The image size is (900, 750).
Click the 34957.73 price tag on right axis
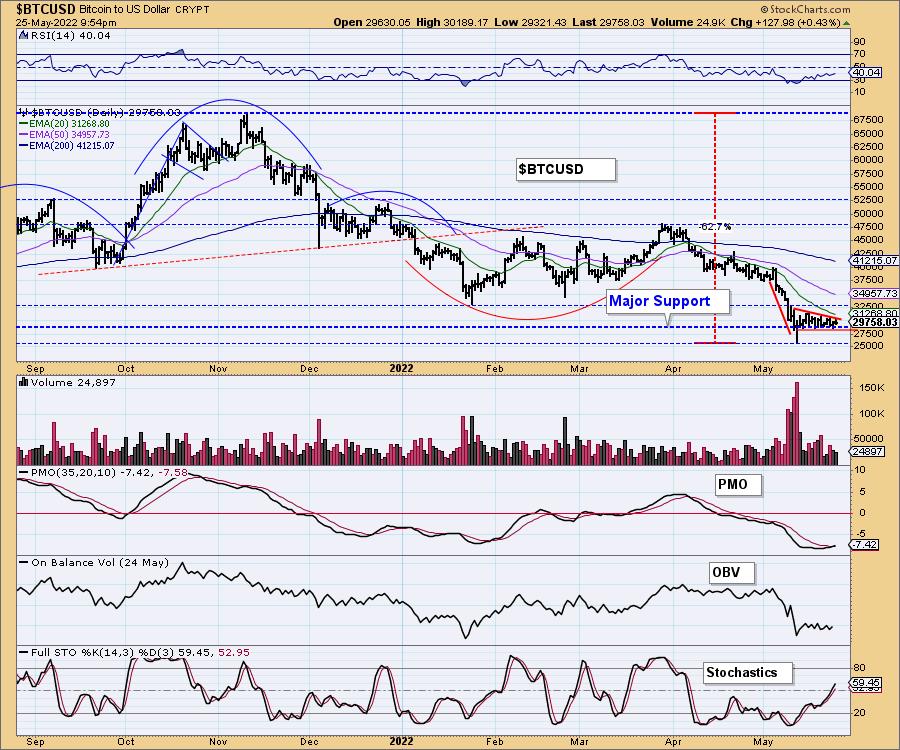click(x=875, y=293)
